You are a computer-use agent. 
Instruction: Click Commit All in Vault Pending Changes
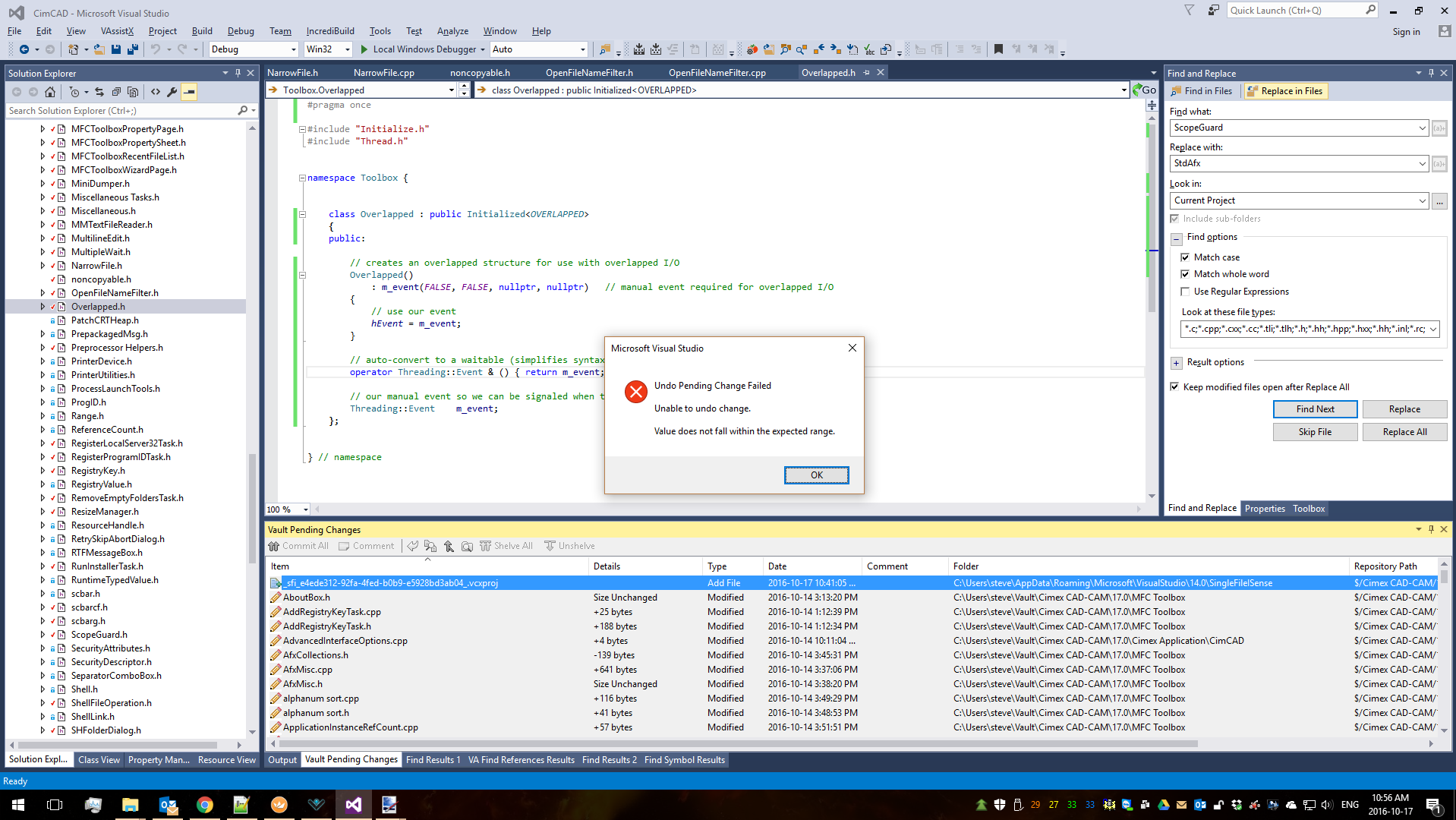[x=298, y=546]
